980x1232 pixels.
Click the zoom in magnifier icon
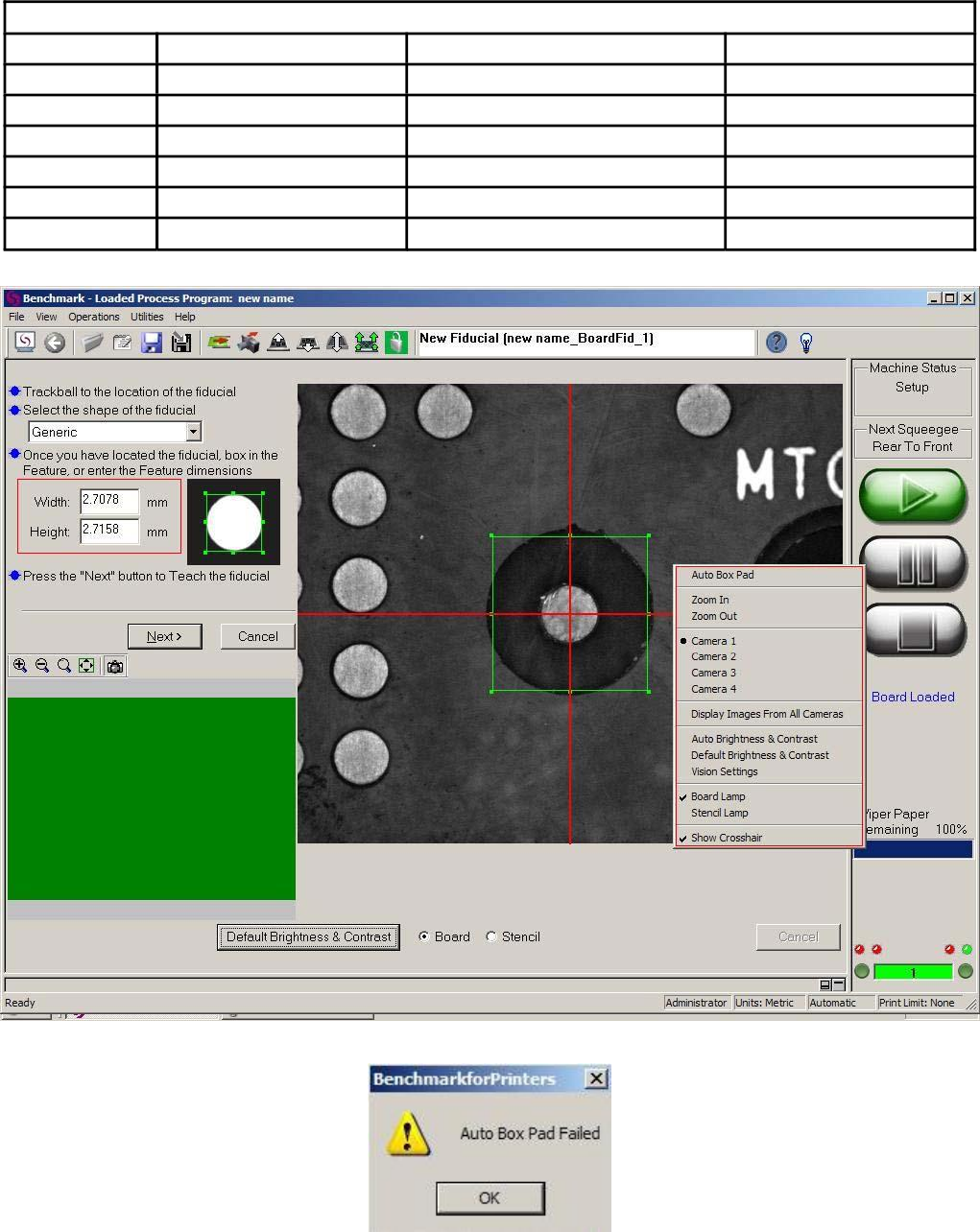pyautogui.click(x=19, y=666)
